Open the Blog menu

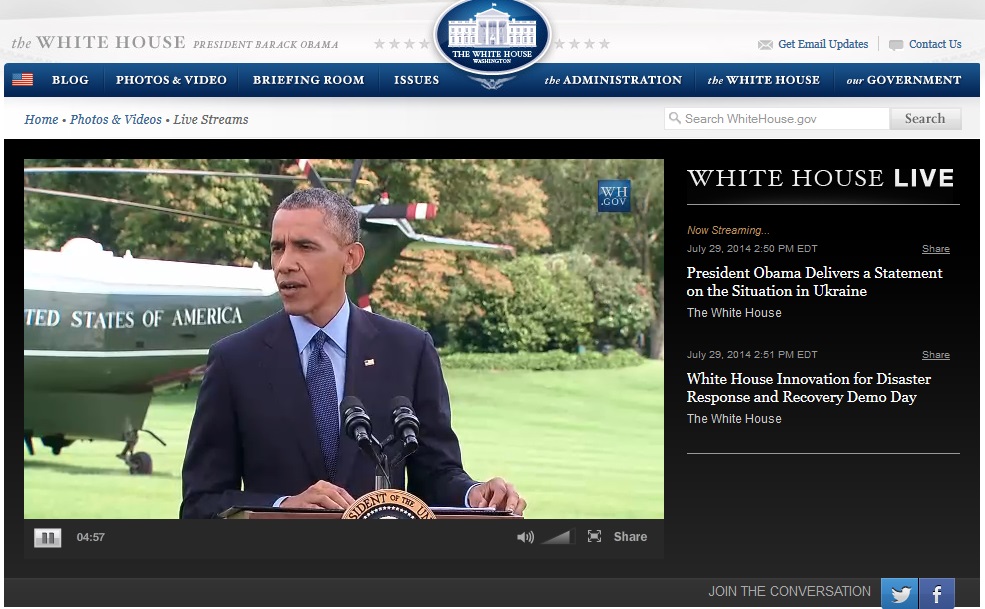click(70, 80)
